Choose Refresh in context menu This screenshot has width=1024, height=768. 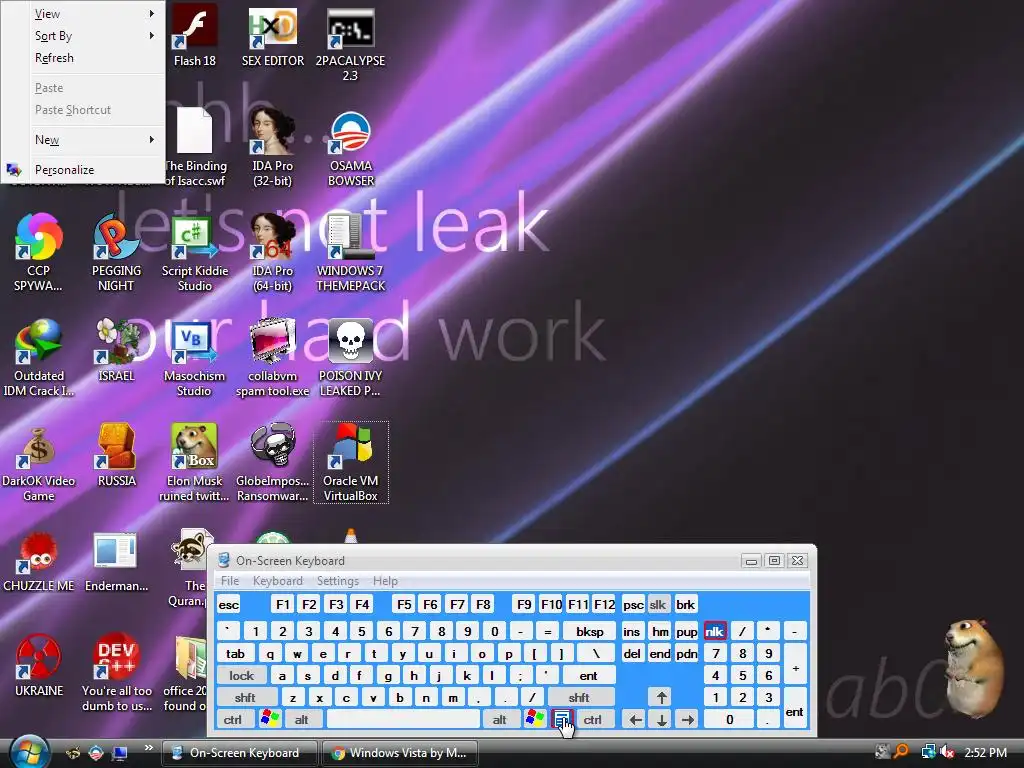click(84, 58)
